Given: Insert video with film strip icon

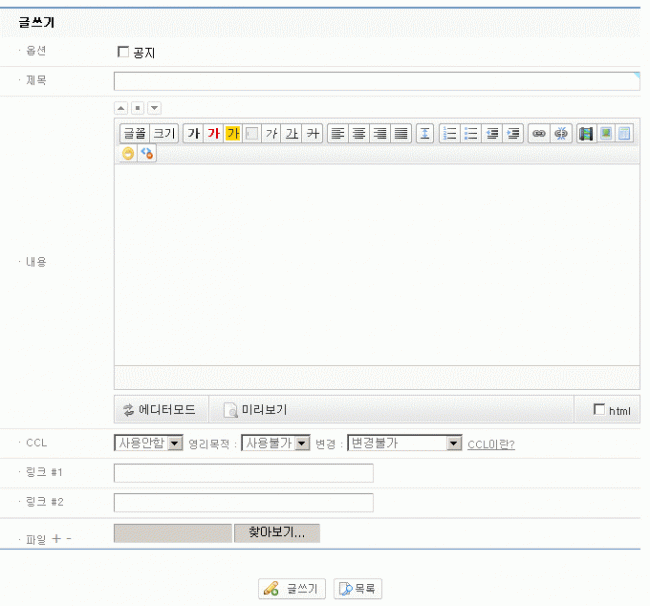Looking at the screenshot, I should (x=586, y=133).
